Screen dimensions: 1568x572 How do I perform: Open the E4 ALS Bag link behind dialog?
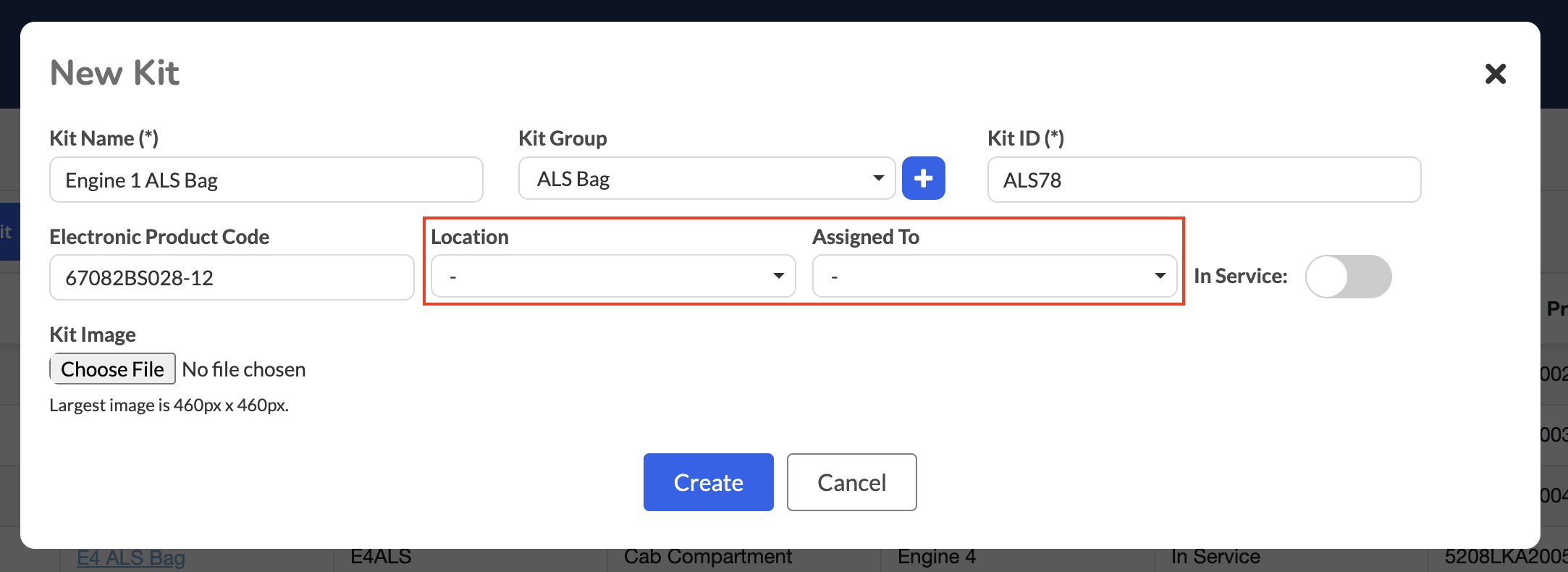pyautogui.click(x=131, y=558)
